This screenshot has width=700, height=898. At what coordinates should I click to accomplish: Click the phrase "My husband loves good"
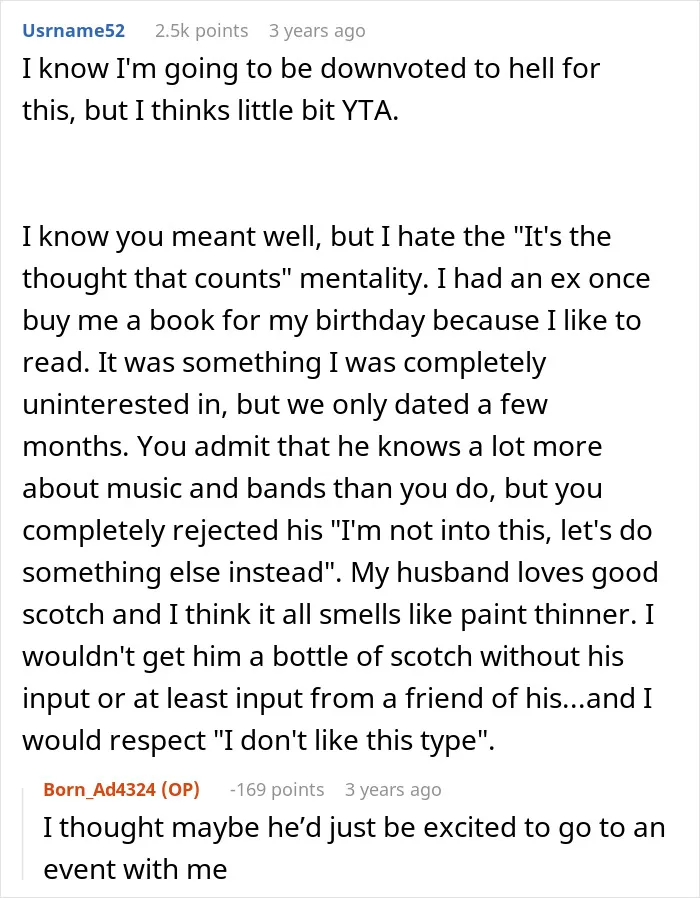coord(504,573)
